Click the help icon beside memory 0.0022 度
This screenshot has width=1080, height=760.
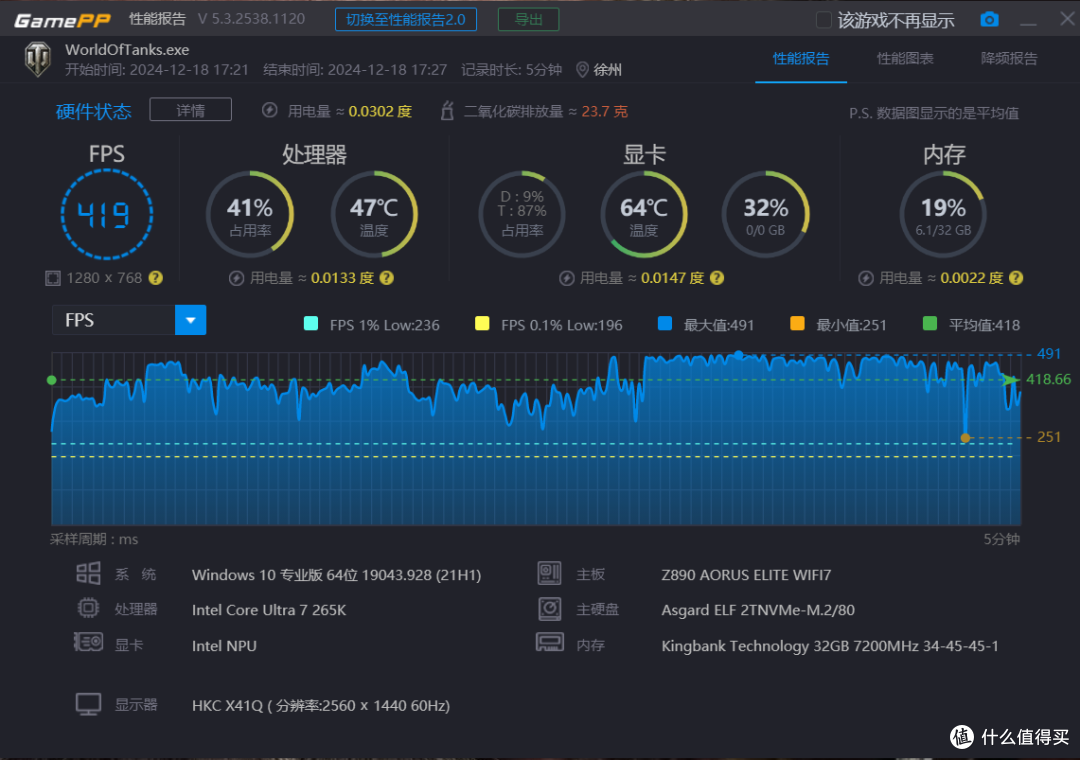pyautogui.click(x=1016, y=278)
